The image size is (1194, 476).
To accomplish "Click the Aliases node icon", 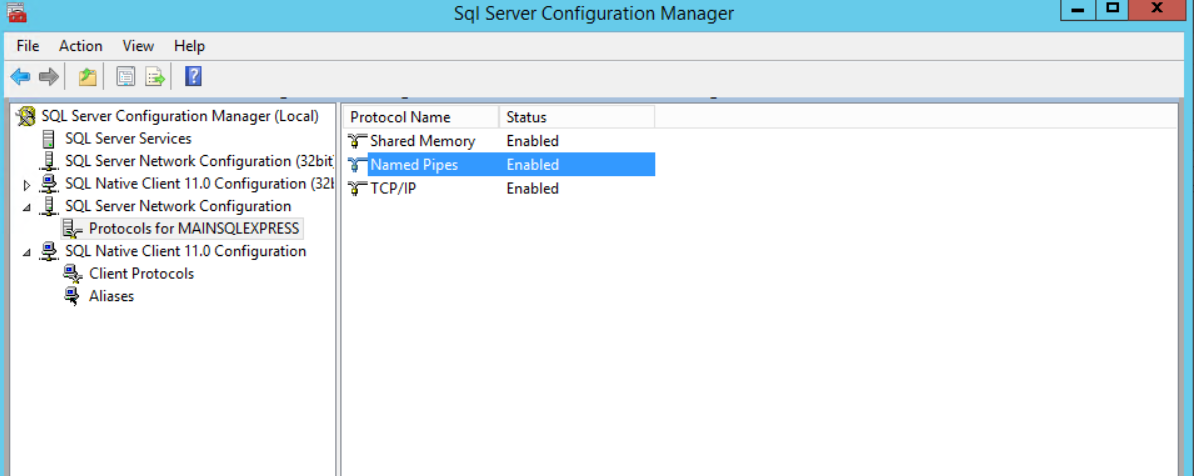I will (72, 296).
